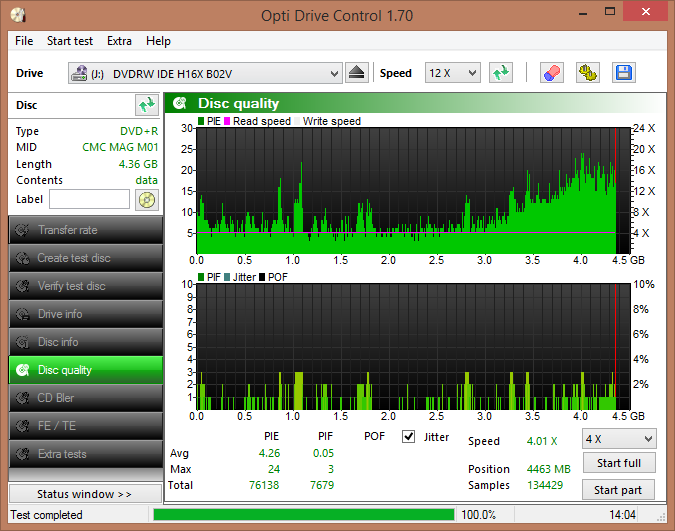Toggle the Jitter checkbox
The image size is (675, 531).
point(409,437)
